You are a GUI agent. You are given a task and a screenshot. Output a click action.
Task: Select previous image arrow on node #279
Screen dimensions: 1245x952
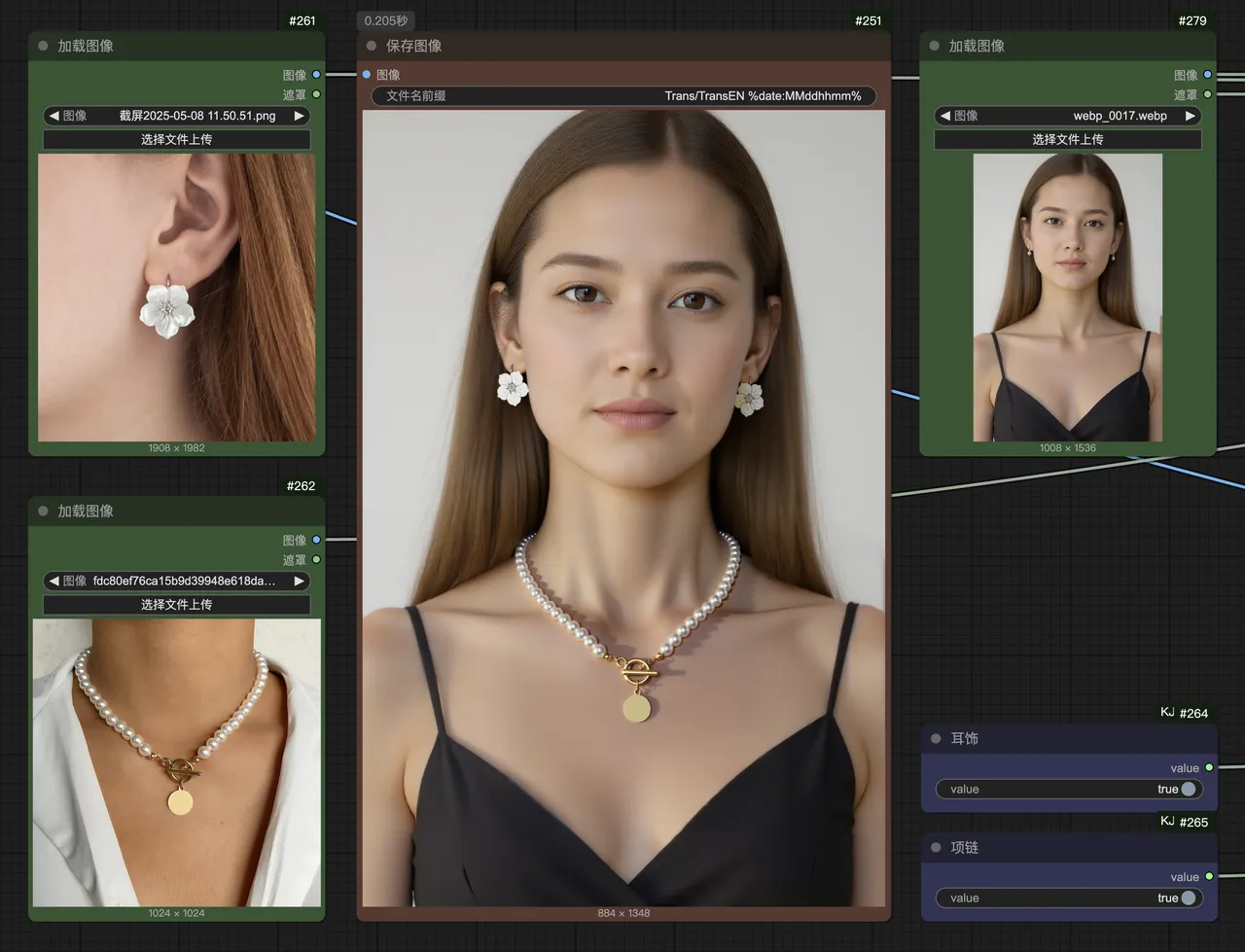click(x=944, y=116)
